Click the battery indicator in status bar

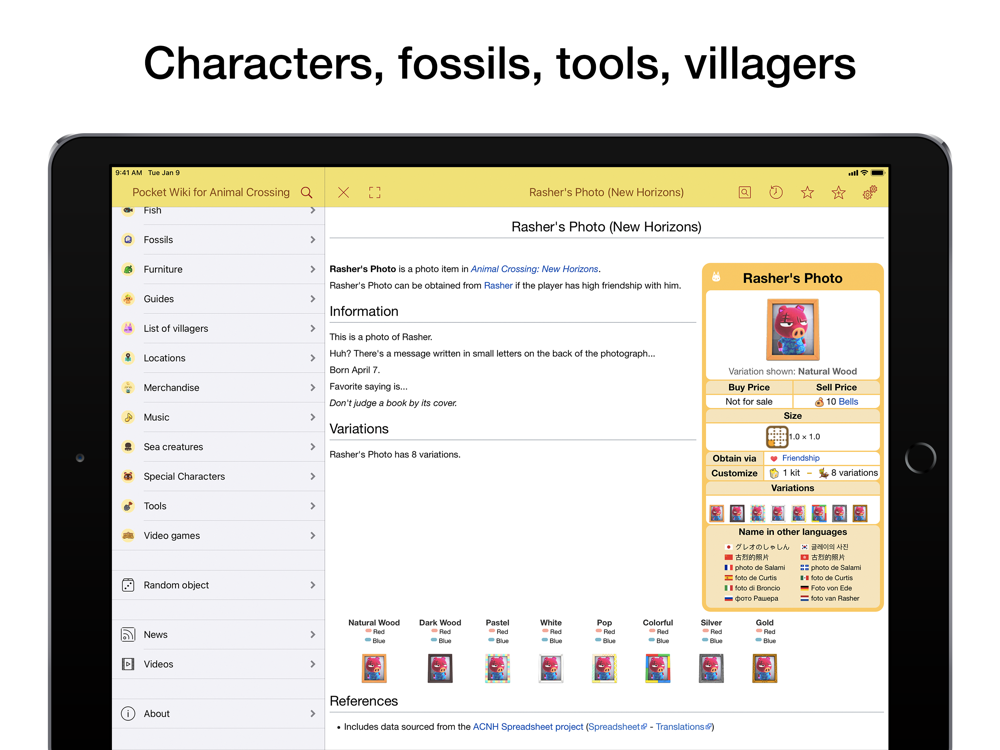click(x=878, y=173)
